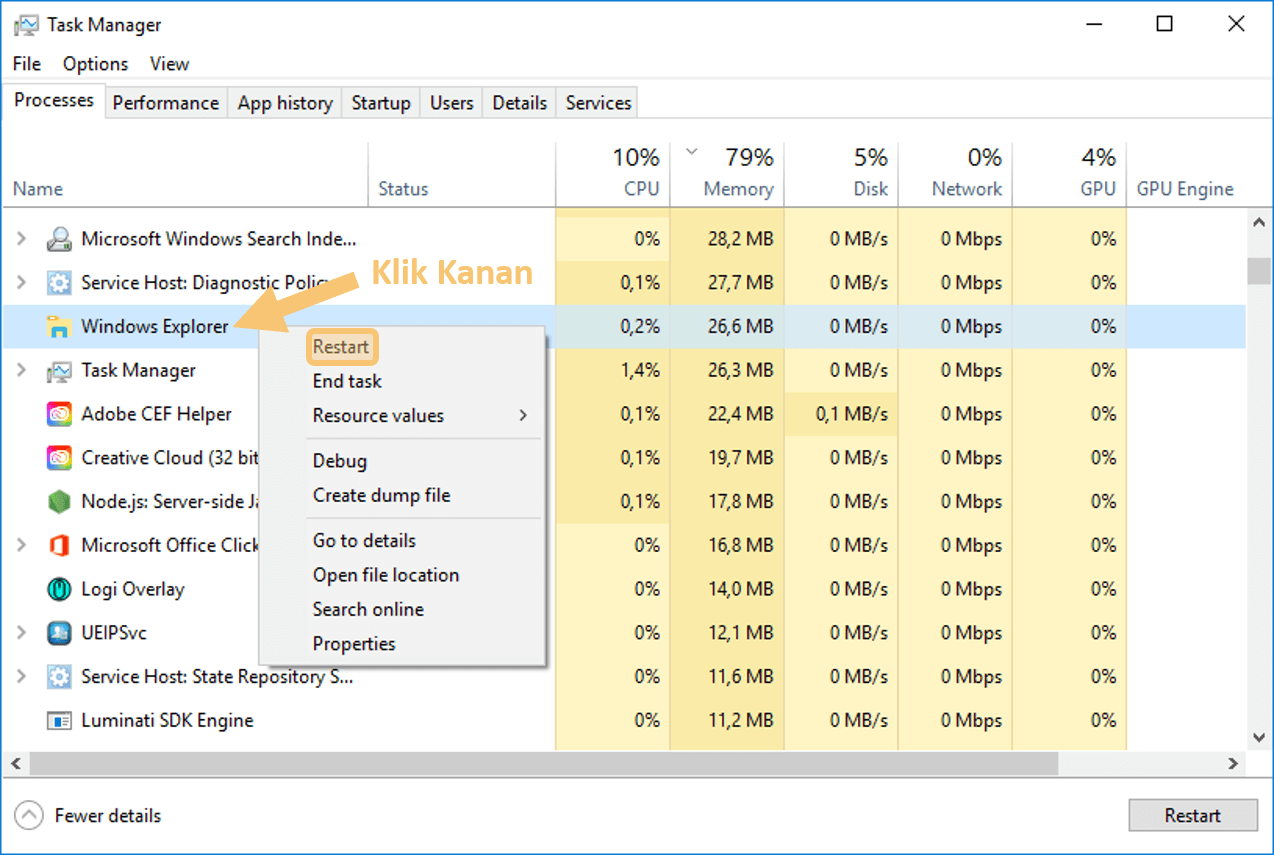Click the Creative Cloud process icon
This screenshot has width=1274, height=855.
coord(59,458)
